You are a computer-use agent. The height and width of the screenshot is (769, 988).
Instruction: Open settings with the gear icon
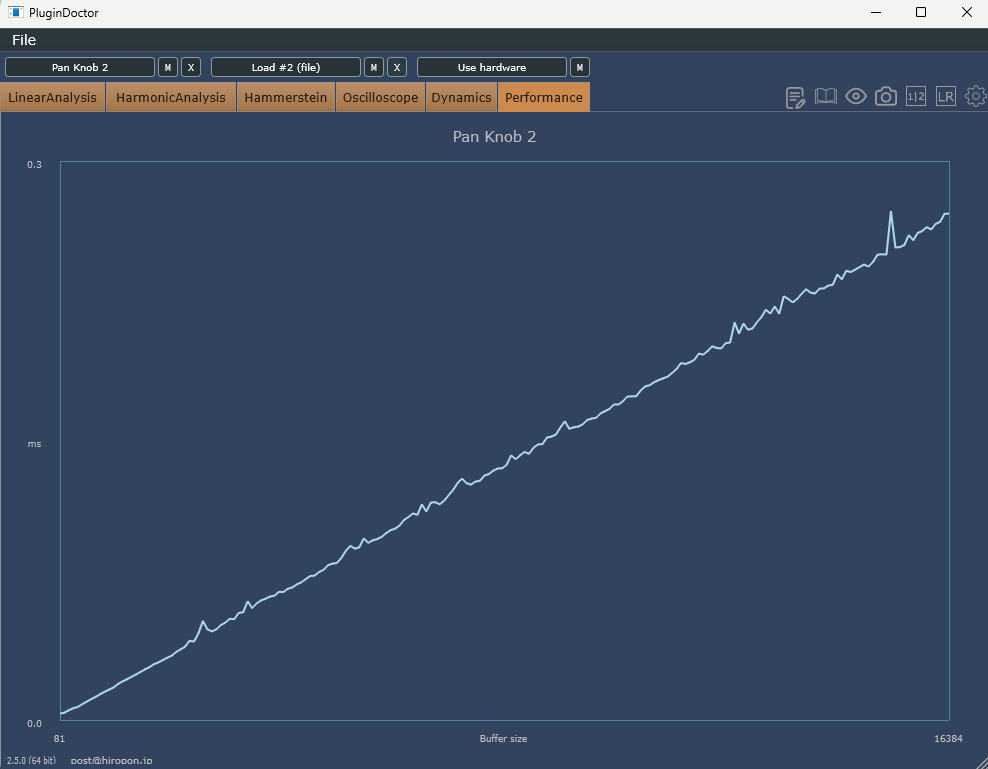tap(975, 97)
